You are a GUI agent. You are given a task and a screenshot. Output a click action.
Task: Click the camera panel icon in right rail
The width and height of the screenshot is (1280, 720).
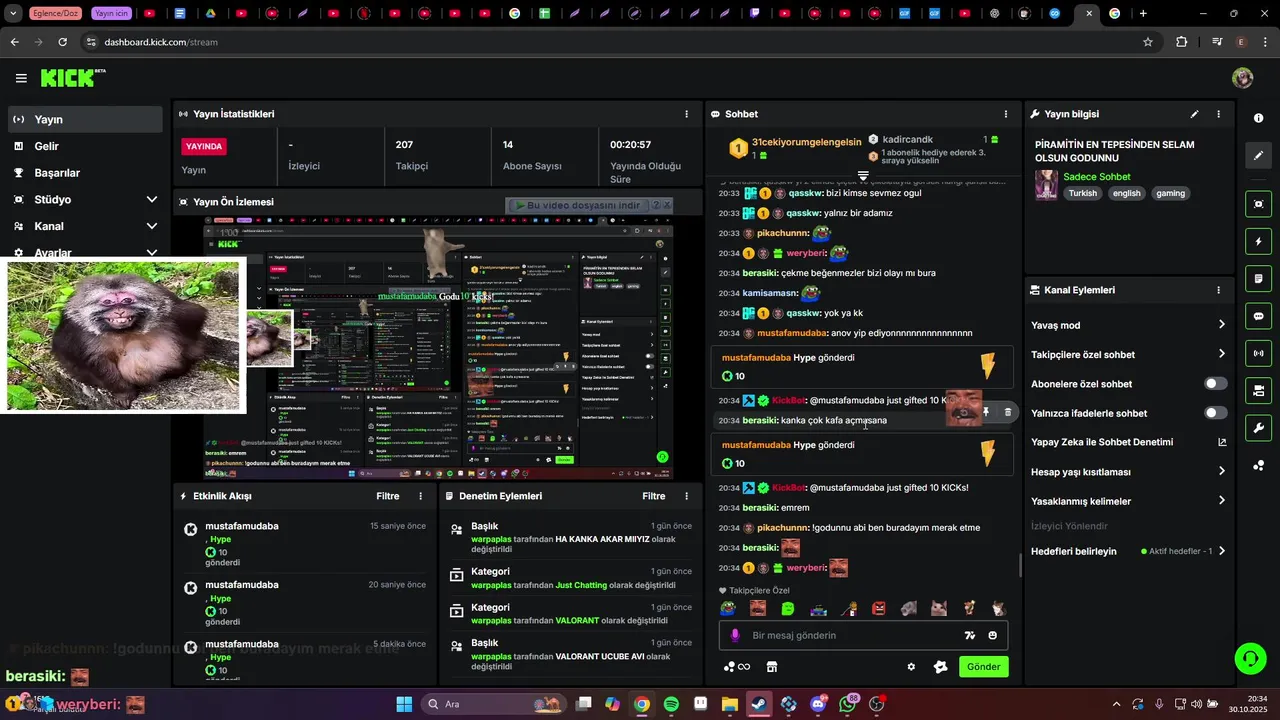pos(1258,390)
